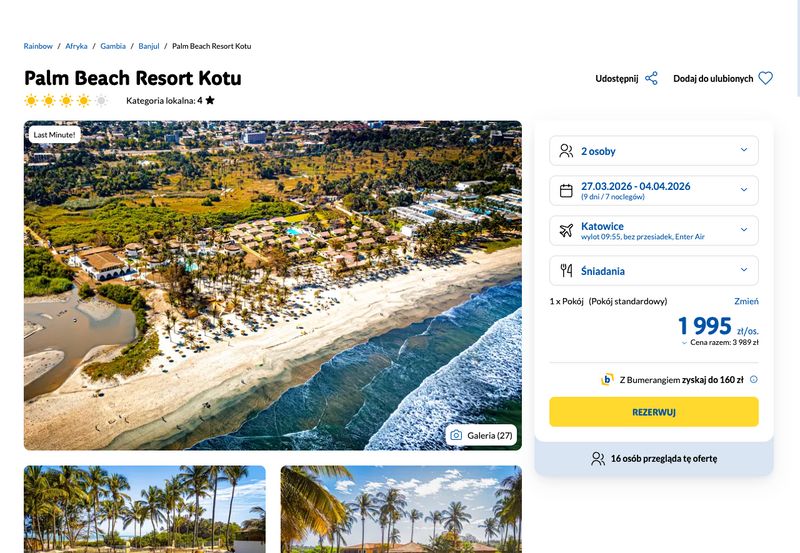Screen dimensions: 800x553
Task: Go to Afryka breadcrumb link
Action: 76,46
